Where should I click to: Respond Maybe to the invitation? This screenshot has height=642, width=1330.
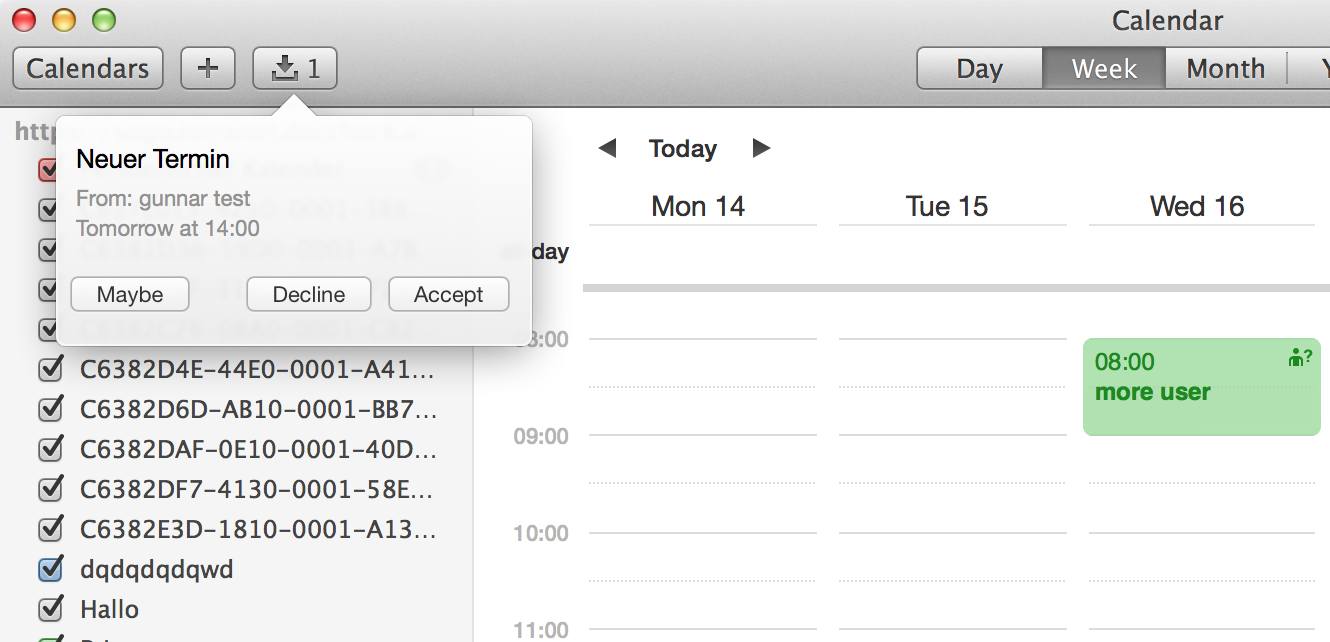pyautogui.click(x=130, y=295)
